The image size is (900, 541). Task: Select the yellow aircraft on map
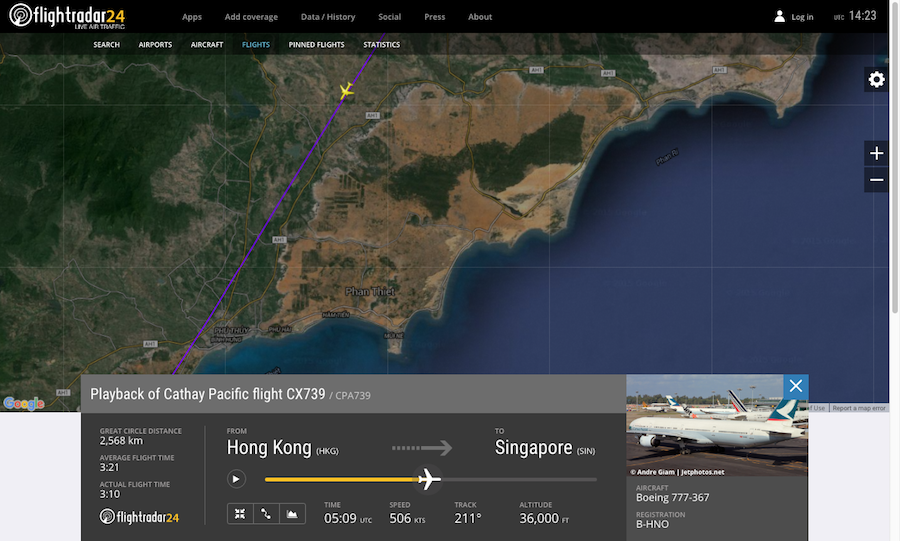click(x=346, y=90)
